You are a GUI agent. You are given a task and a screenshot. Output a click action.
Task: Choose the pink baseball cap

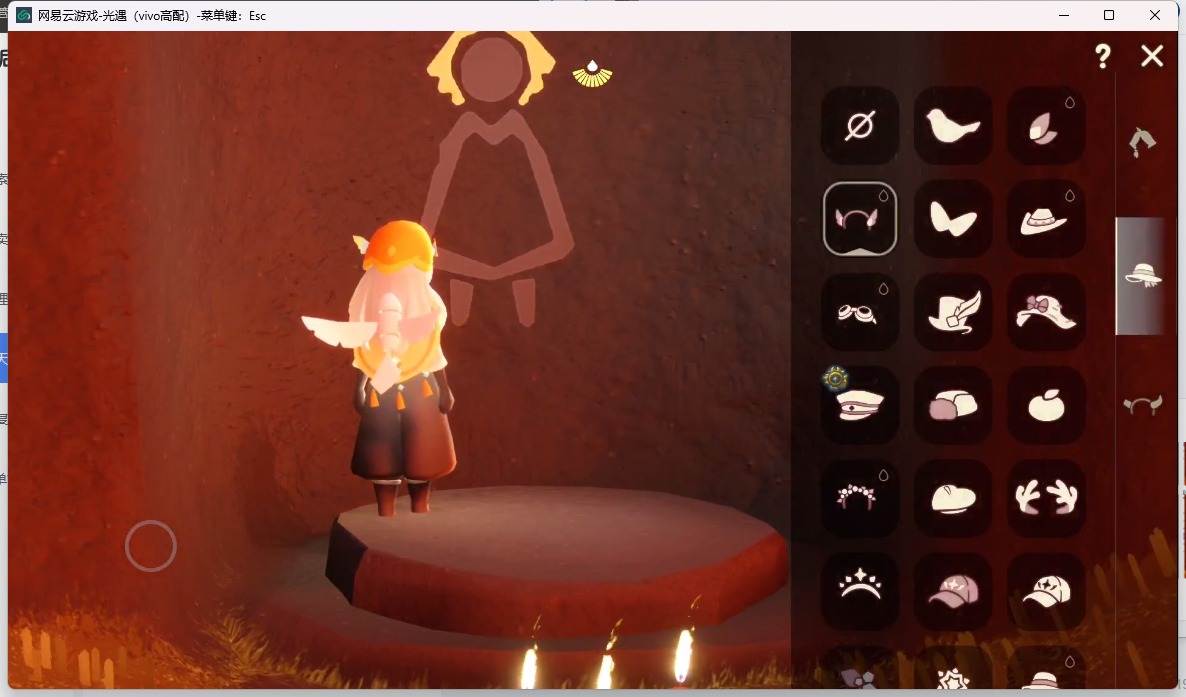[953, 591]
